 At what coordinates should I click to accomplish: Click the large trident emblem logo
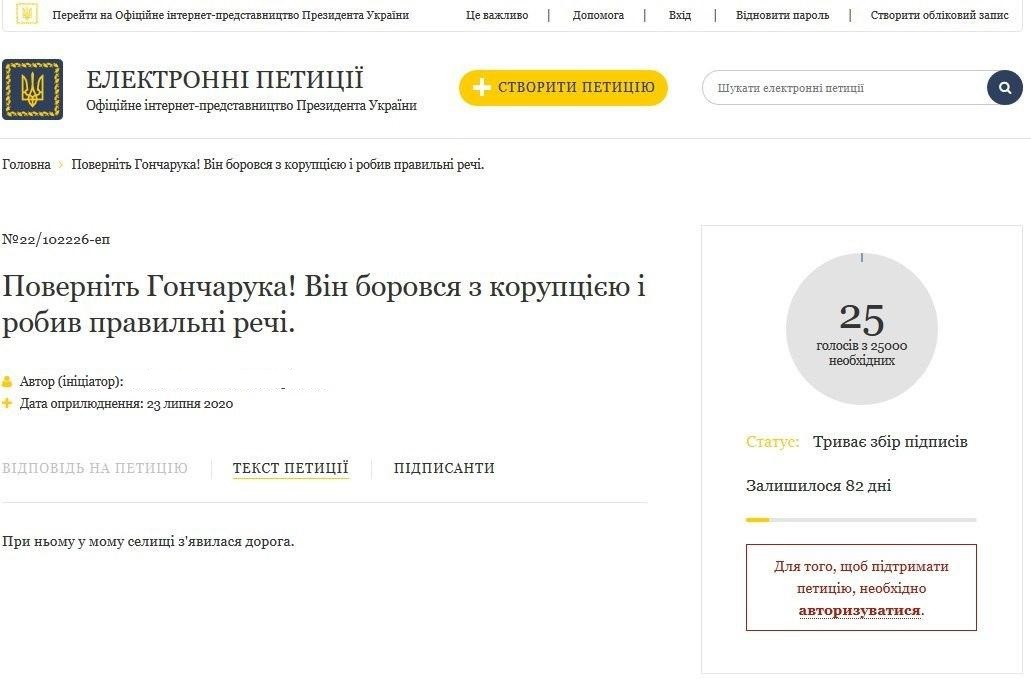[32, 89]
